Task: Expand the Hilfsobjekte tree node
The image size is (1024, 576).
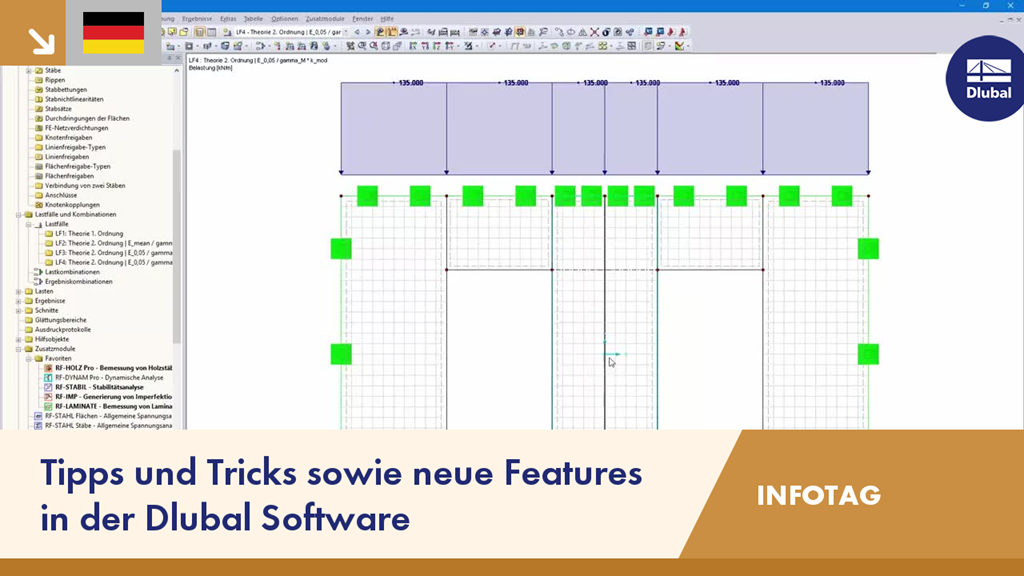Action: (x=19, y=340)
